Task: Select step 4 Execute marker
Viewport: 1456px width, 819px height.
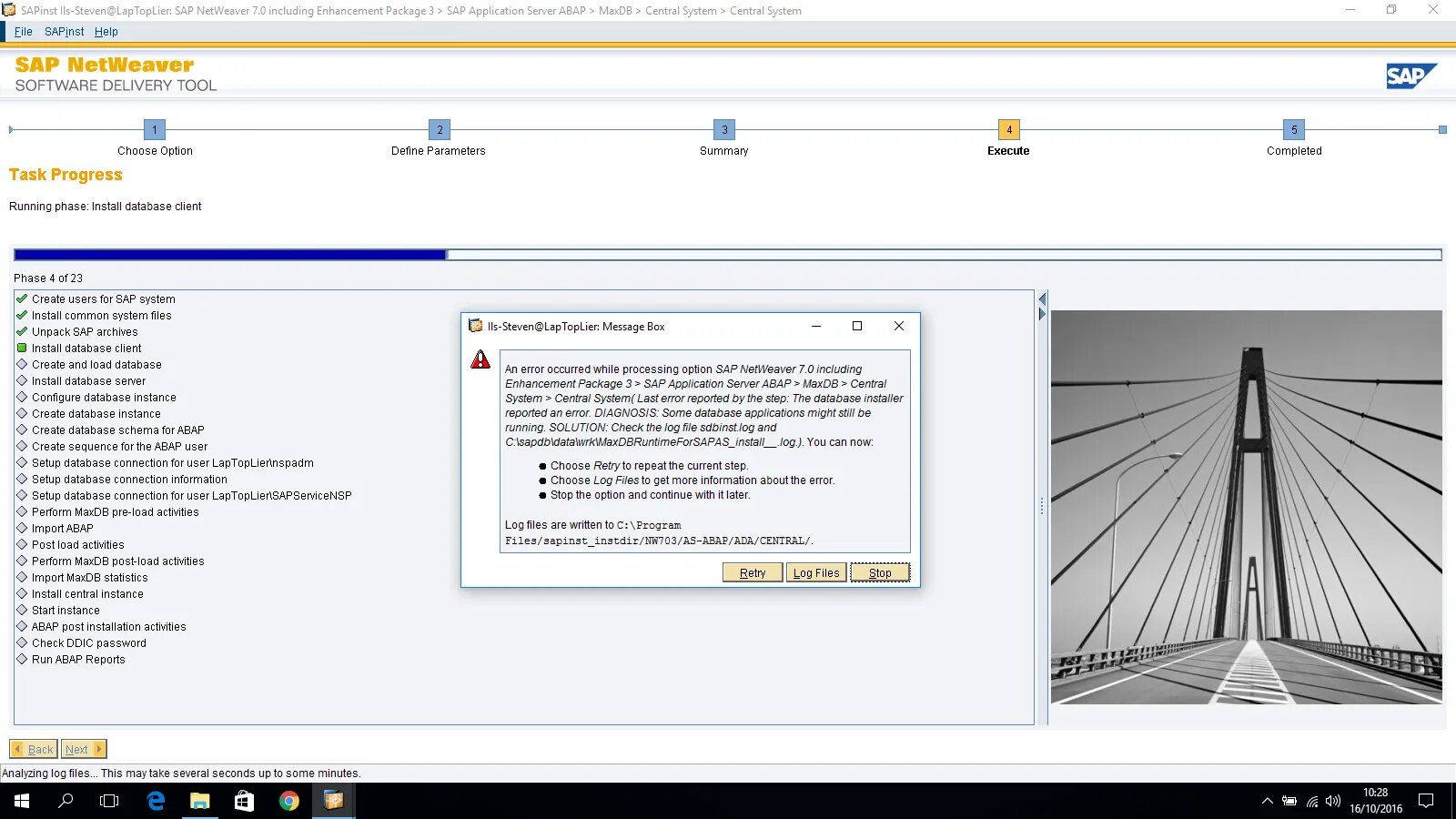Action: (1009, 129)
